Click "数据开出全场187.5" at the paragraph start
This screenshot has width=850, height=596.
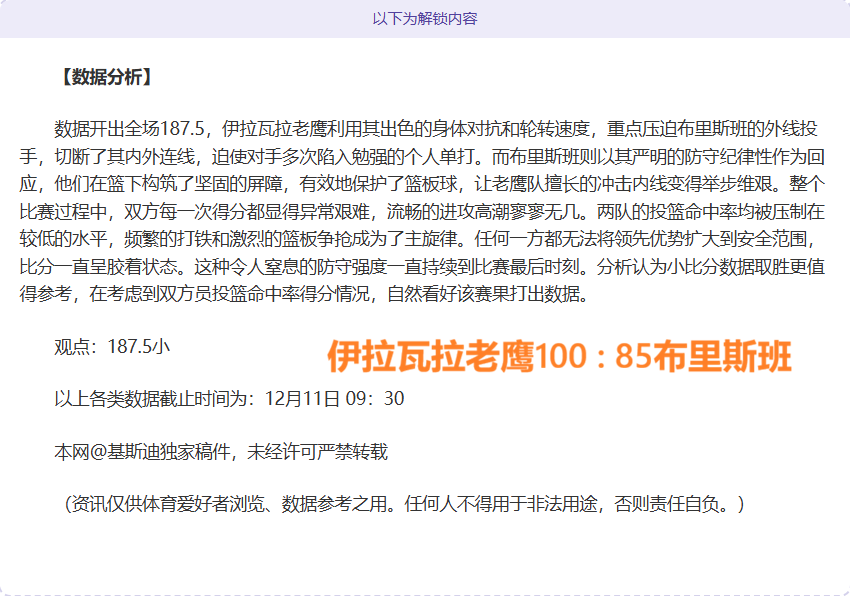(130, 128)
